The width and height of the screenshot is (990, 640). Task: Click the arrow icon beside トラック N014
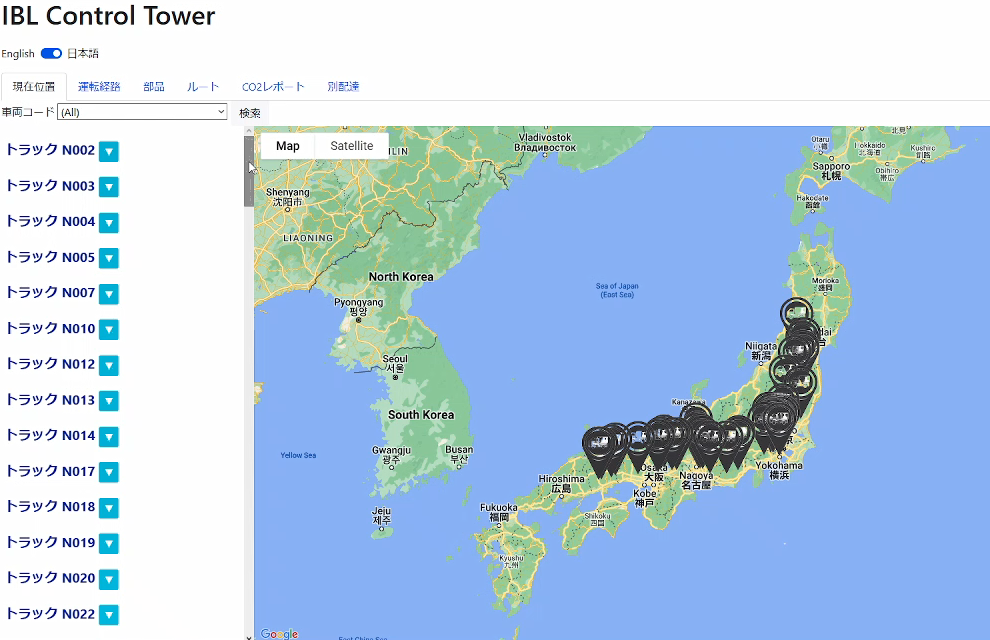point(109,436)
